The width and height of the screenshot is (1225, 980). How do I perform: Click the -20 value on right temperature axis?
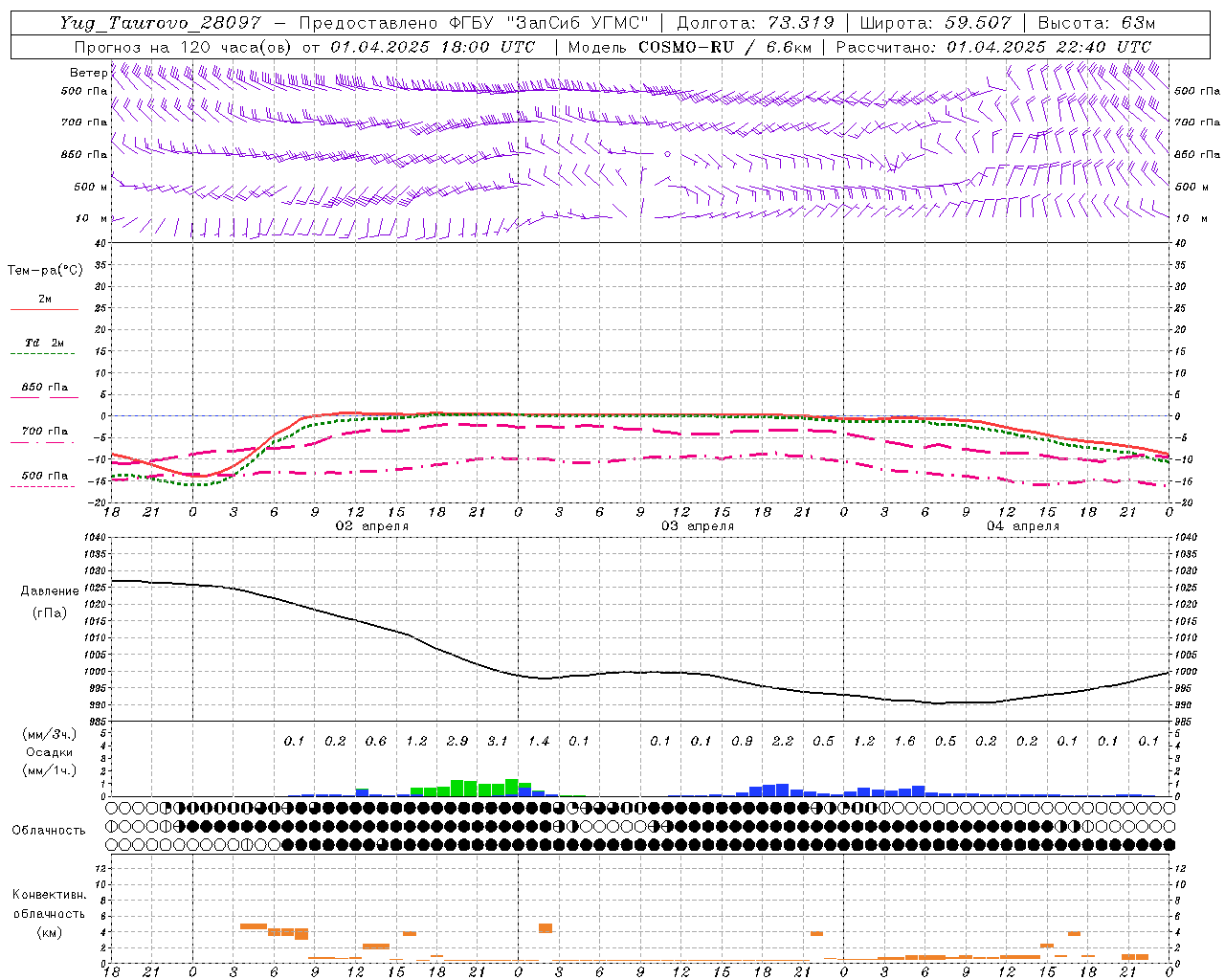(x=1184, y=502)
